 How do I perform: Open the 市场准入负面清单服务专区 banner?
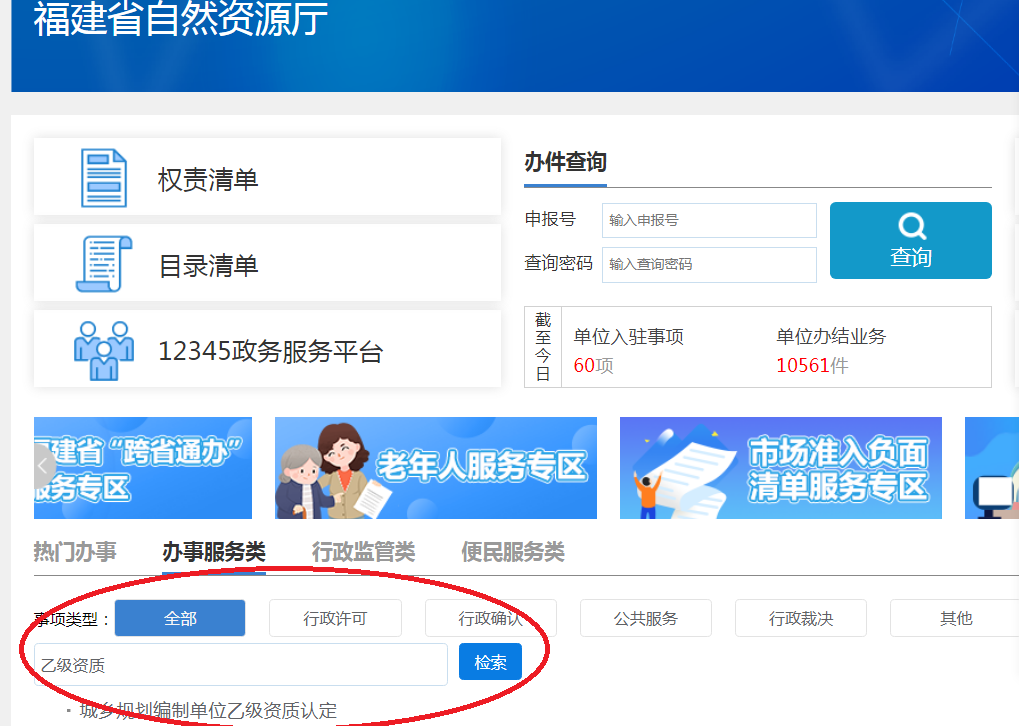pos(780,468)
